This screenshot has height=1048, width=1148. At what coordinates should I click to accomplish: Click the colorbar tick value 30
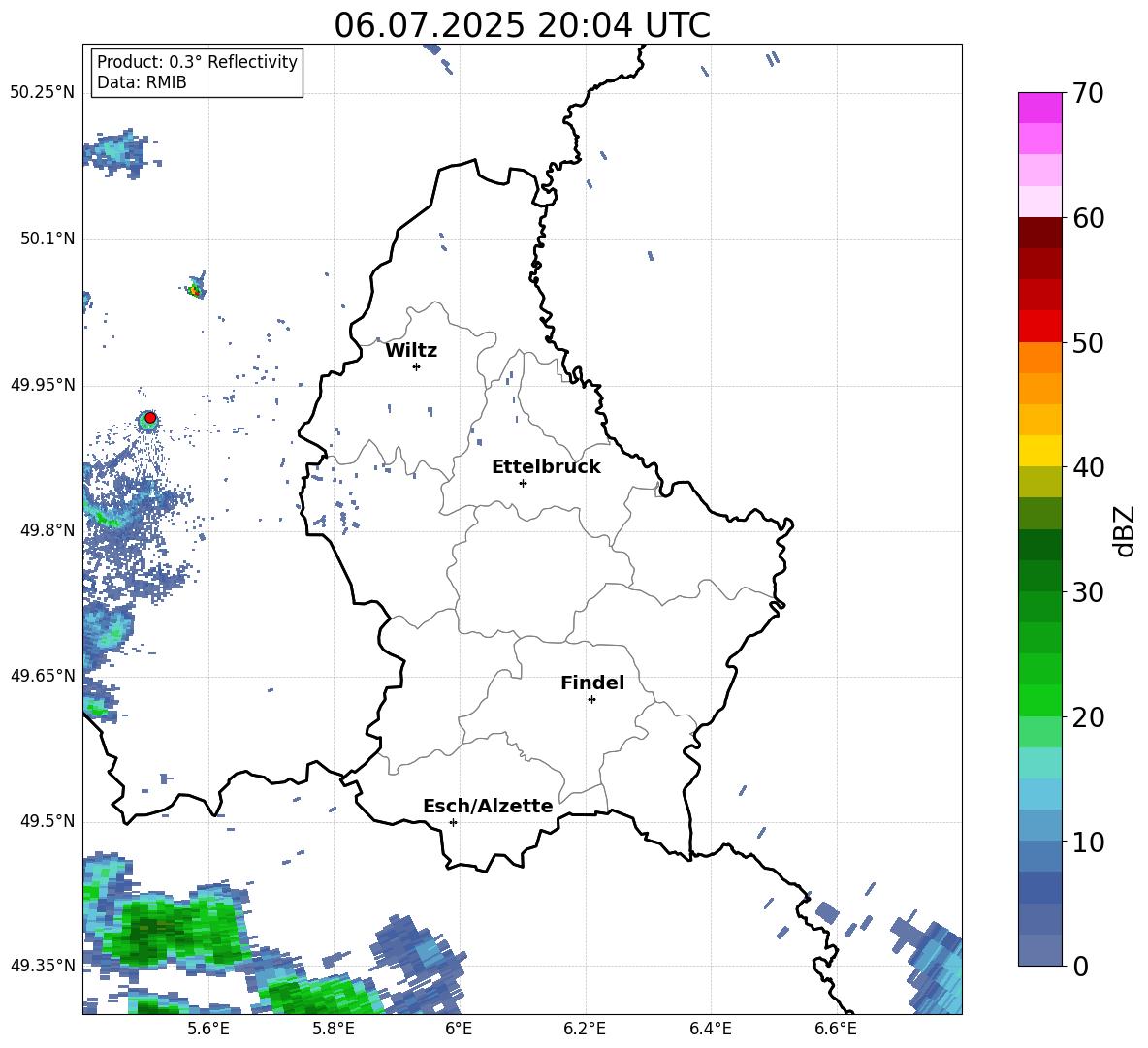[x=1087, y=592]
